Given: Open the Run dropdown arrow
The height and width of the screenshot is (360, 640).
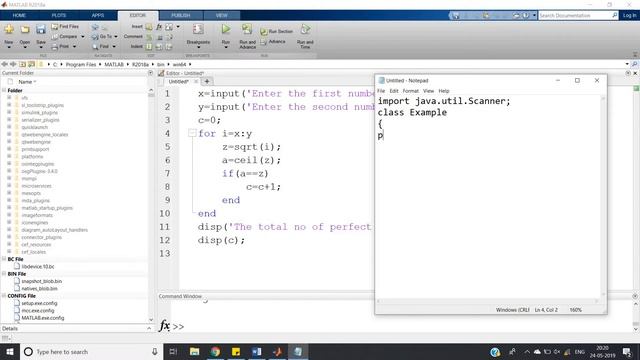Looking at the screenshot, I should point(226,47).
